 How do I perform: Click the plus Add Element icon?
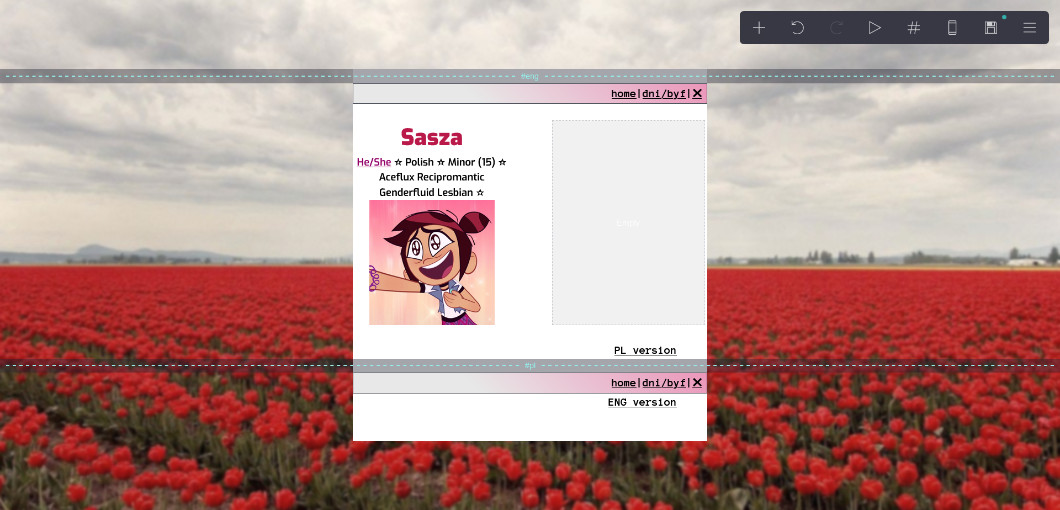759,28
